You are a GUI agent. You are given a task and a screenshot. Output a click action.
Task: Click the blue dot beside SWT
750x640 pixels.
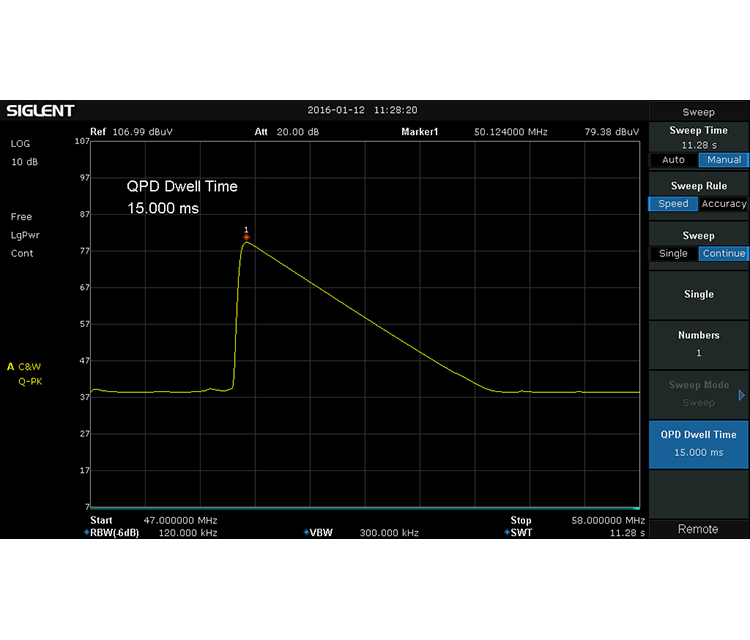507,533
